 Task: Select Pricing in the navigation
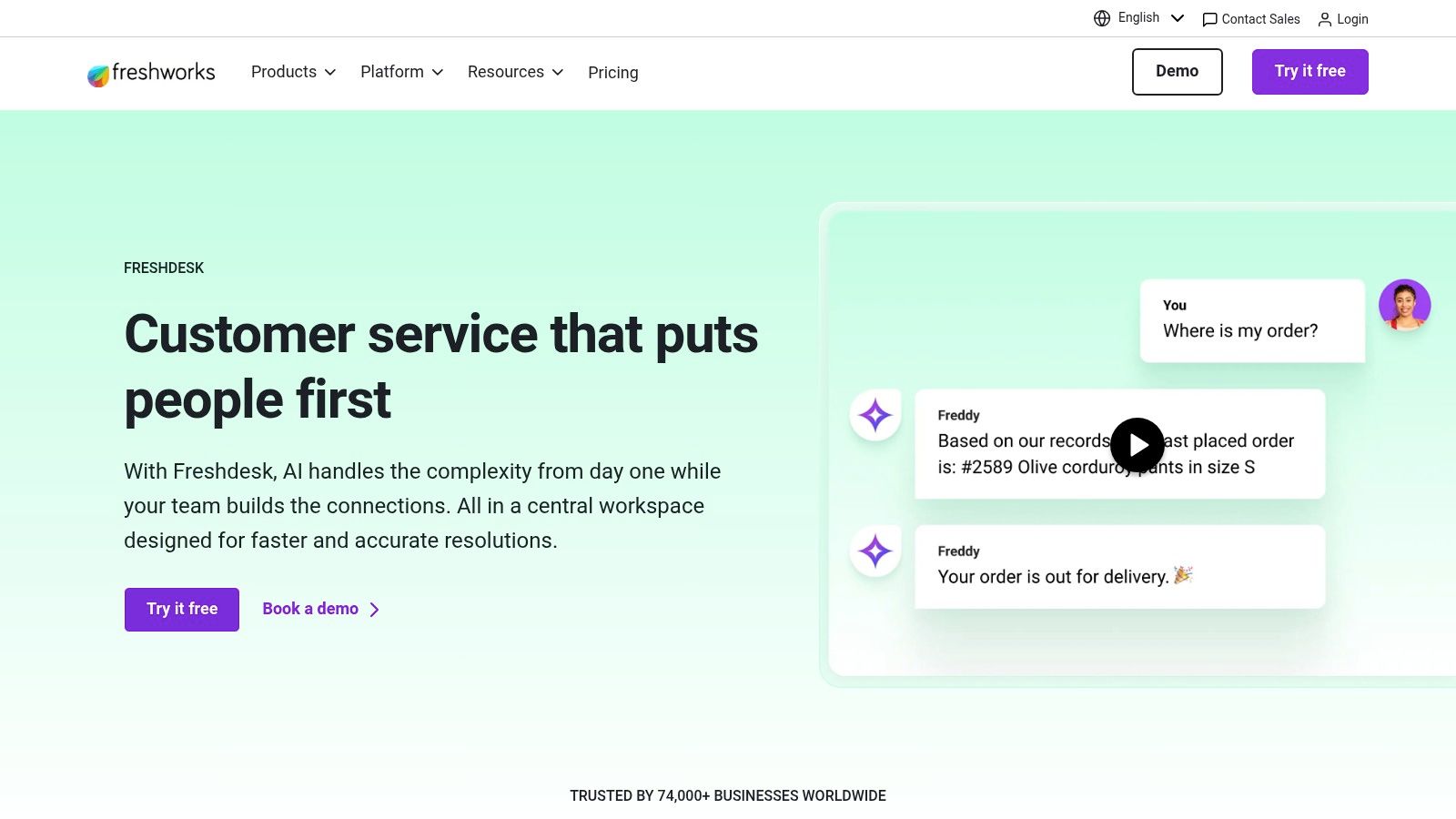click(x=612, y=73)
